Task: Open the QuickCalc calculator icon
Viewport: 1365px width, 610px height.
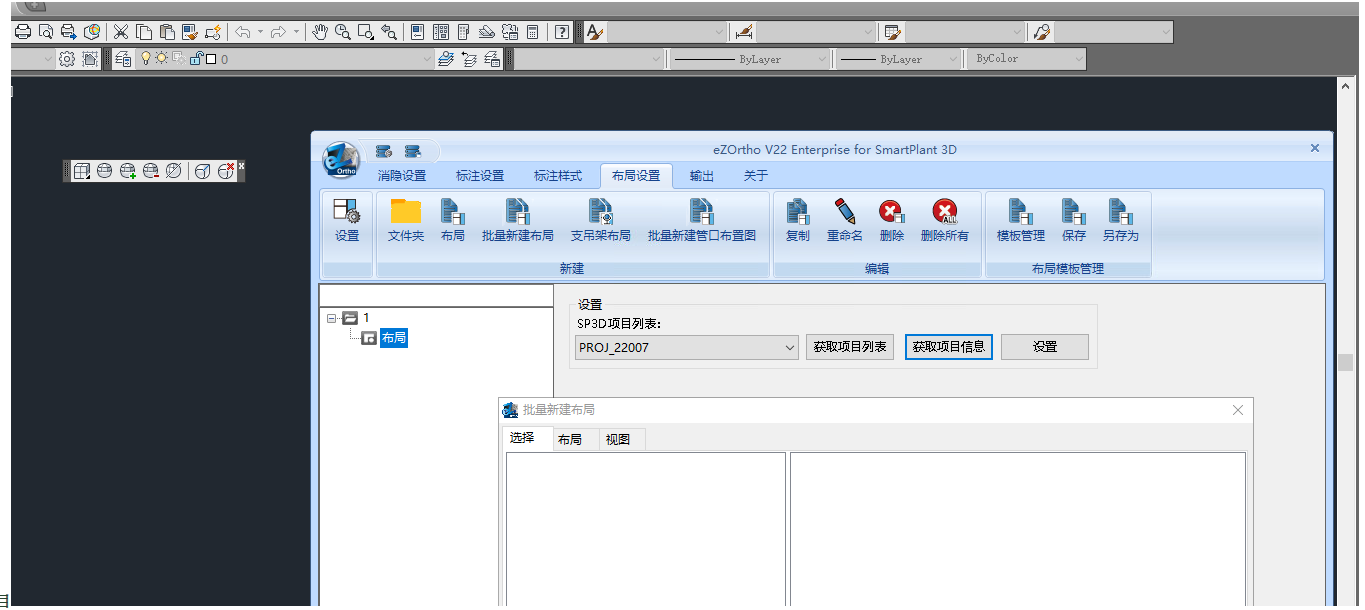Action: 532,31
